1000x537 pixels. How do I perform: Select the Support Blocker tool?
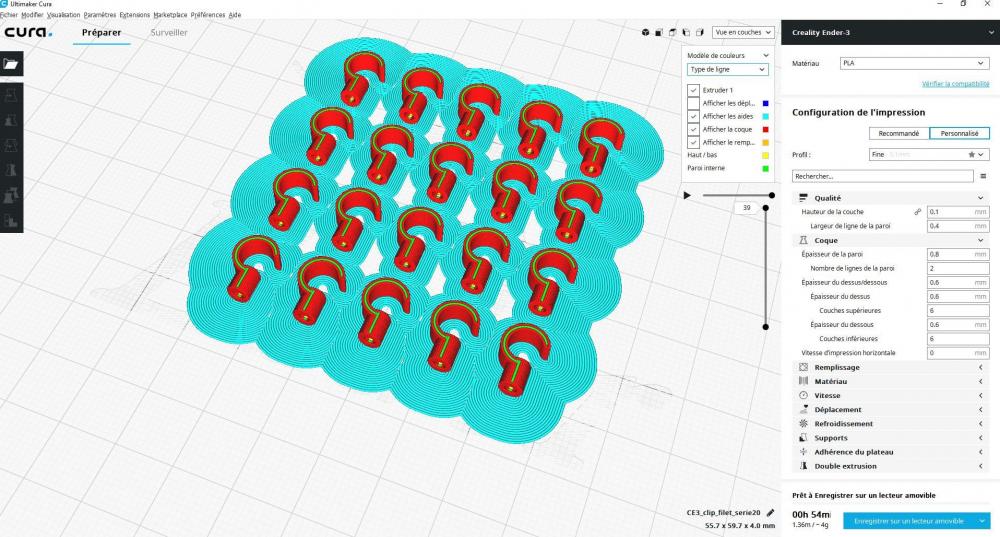click(11, 221)
